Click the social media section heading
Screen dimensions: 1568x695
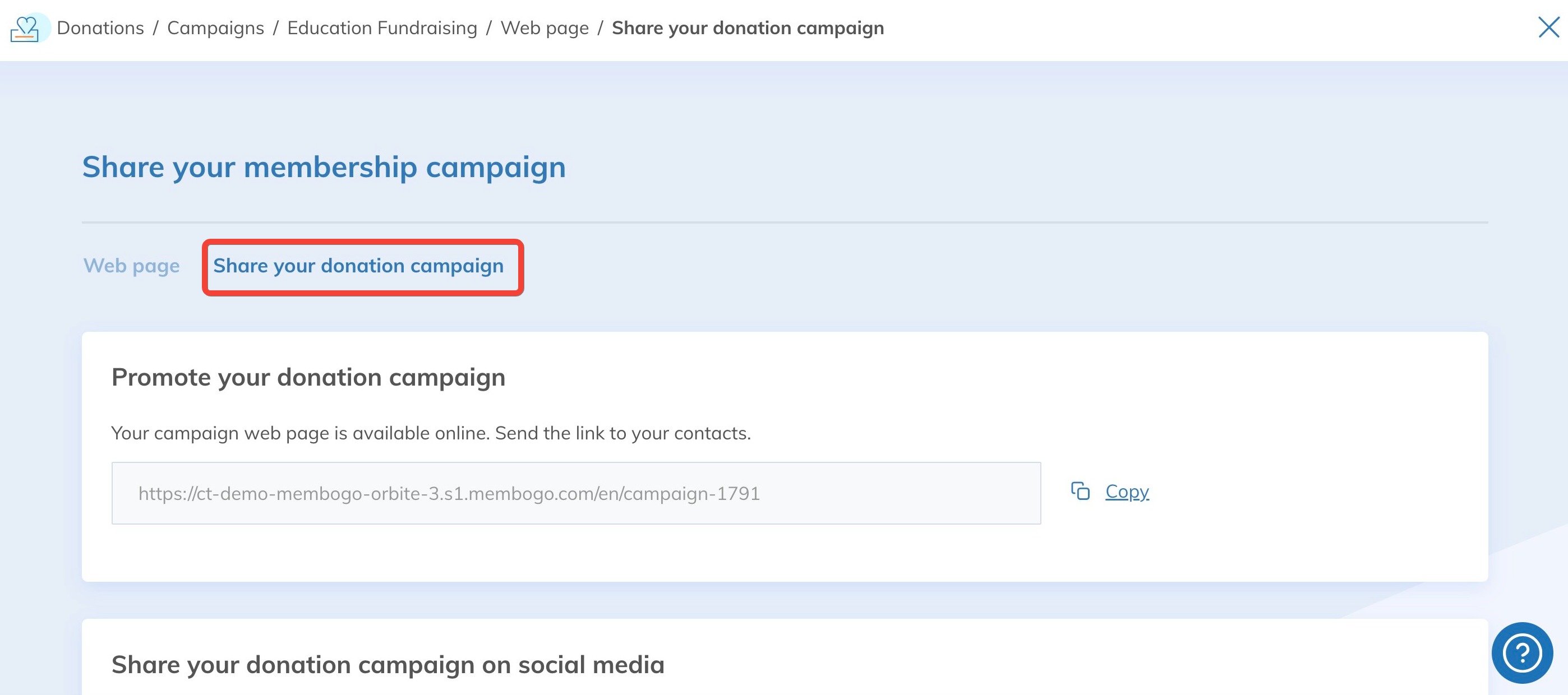pos(388,664)
